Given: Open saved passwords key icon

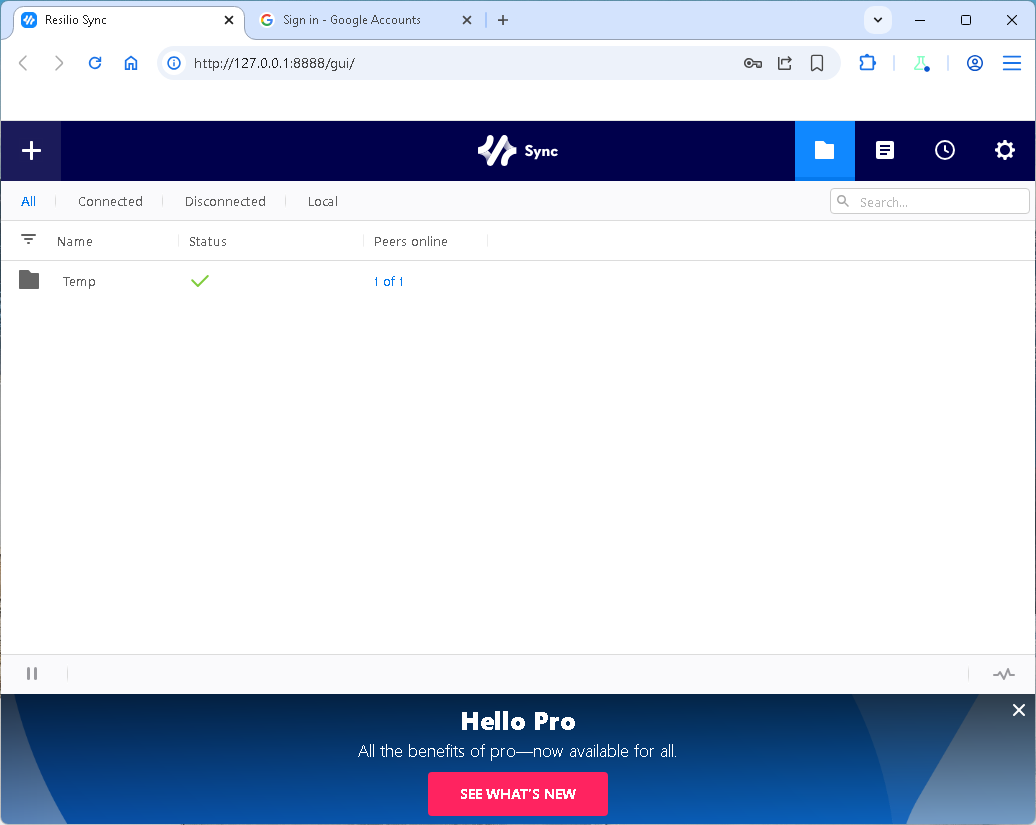Looking at the screenshot, I should (x=753, y=63).
